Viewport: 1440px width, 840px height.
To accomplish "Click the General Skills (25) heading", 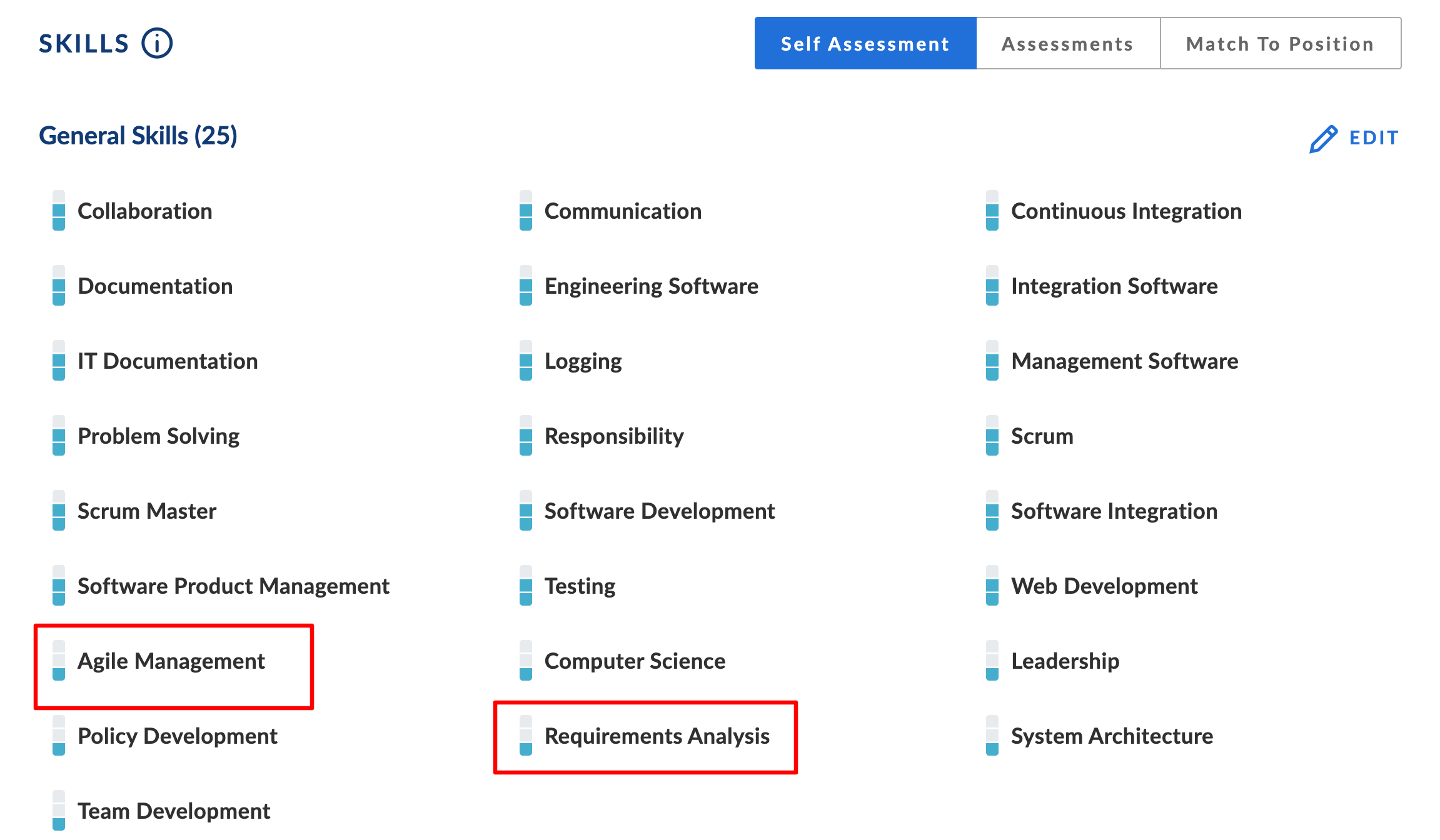I will coord(138,136).
